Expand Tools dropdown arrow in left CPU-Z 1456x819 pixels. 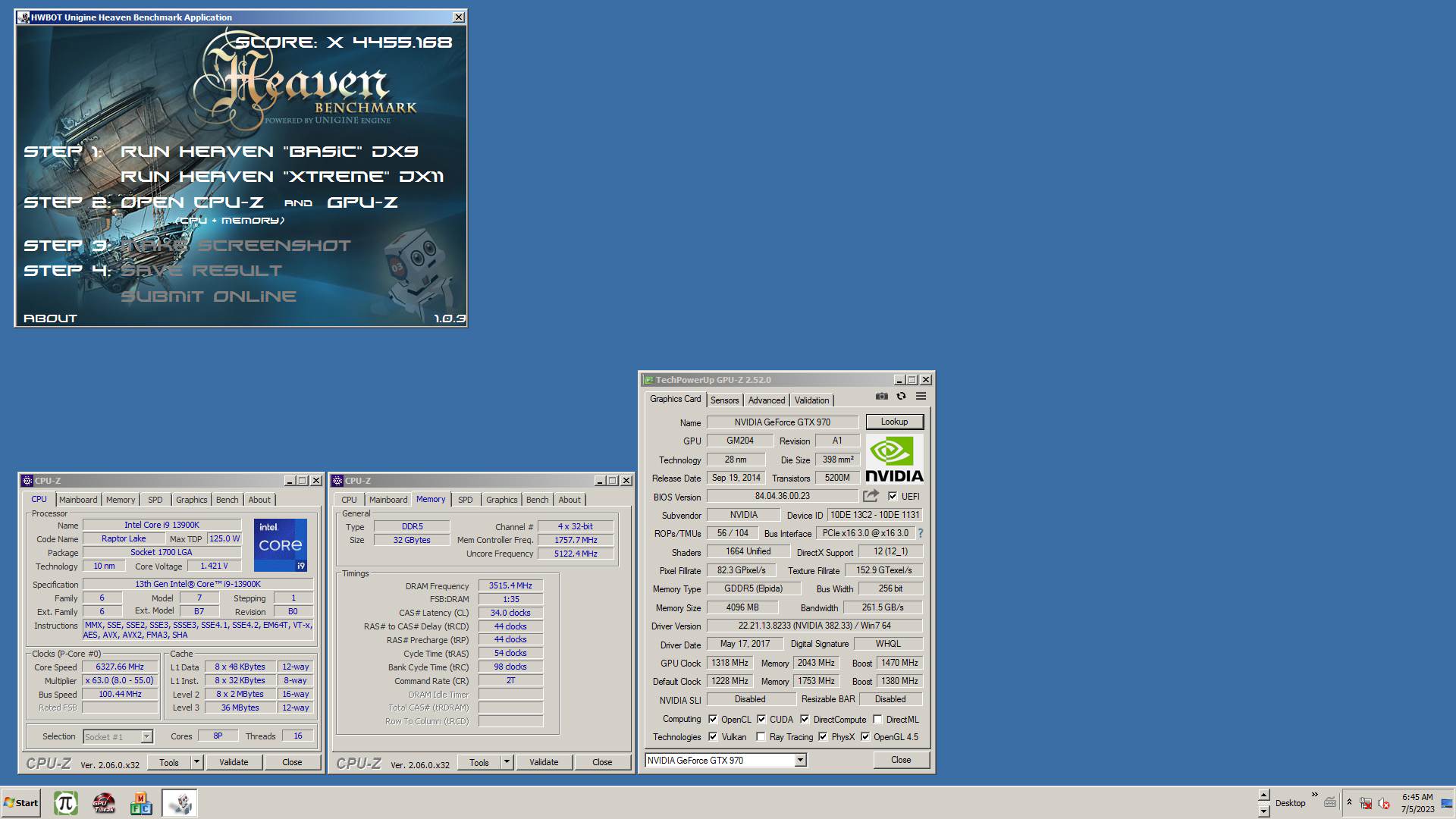[x=196, y=762]
